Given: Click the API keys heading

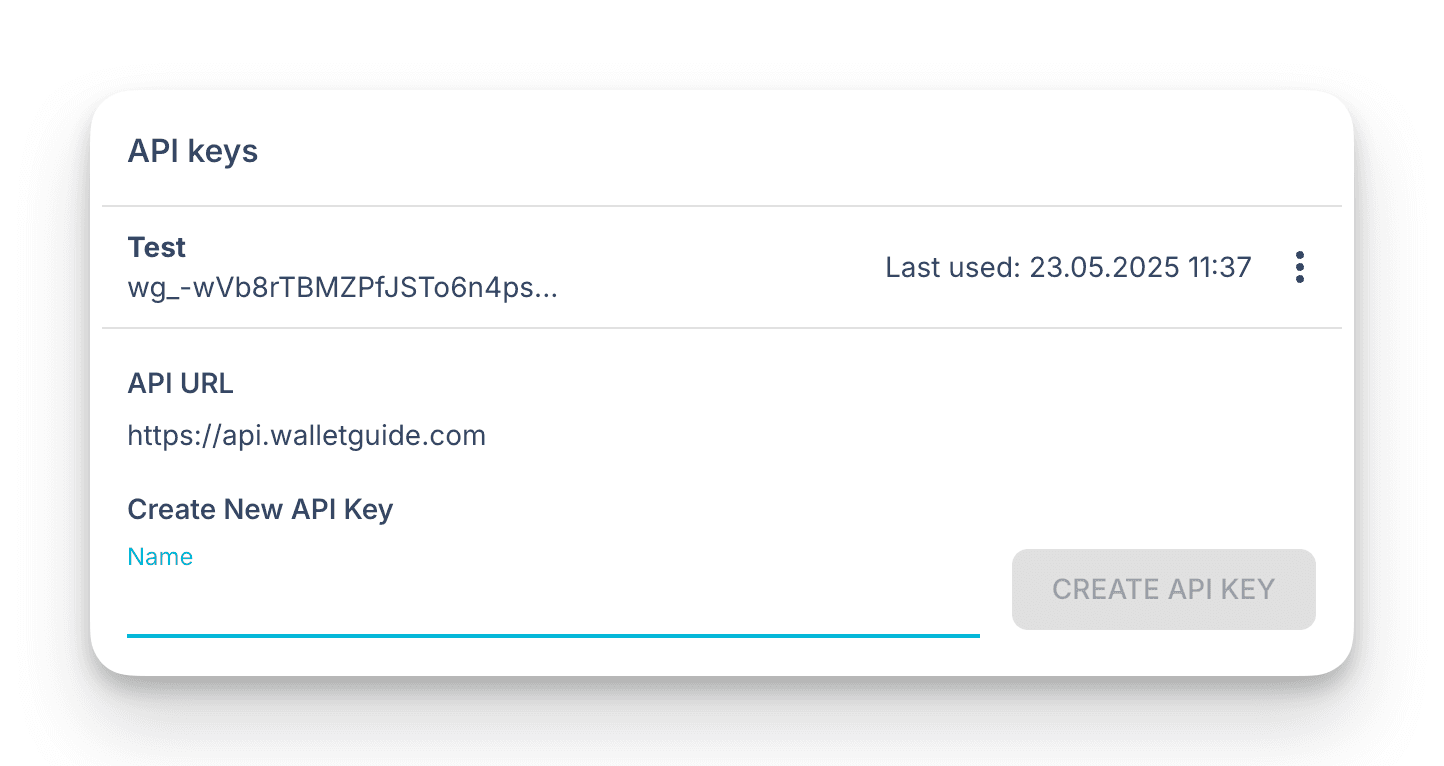Looking at the screenshot, I should pyautogui.click(x=192, y=151).
